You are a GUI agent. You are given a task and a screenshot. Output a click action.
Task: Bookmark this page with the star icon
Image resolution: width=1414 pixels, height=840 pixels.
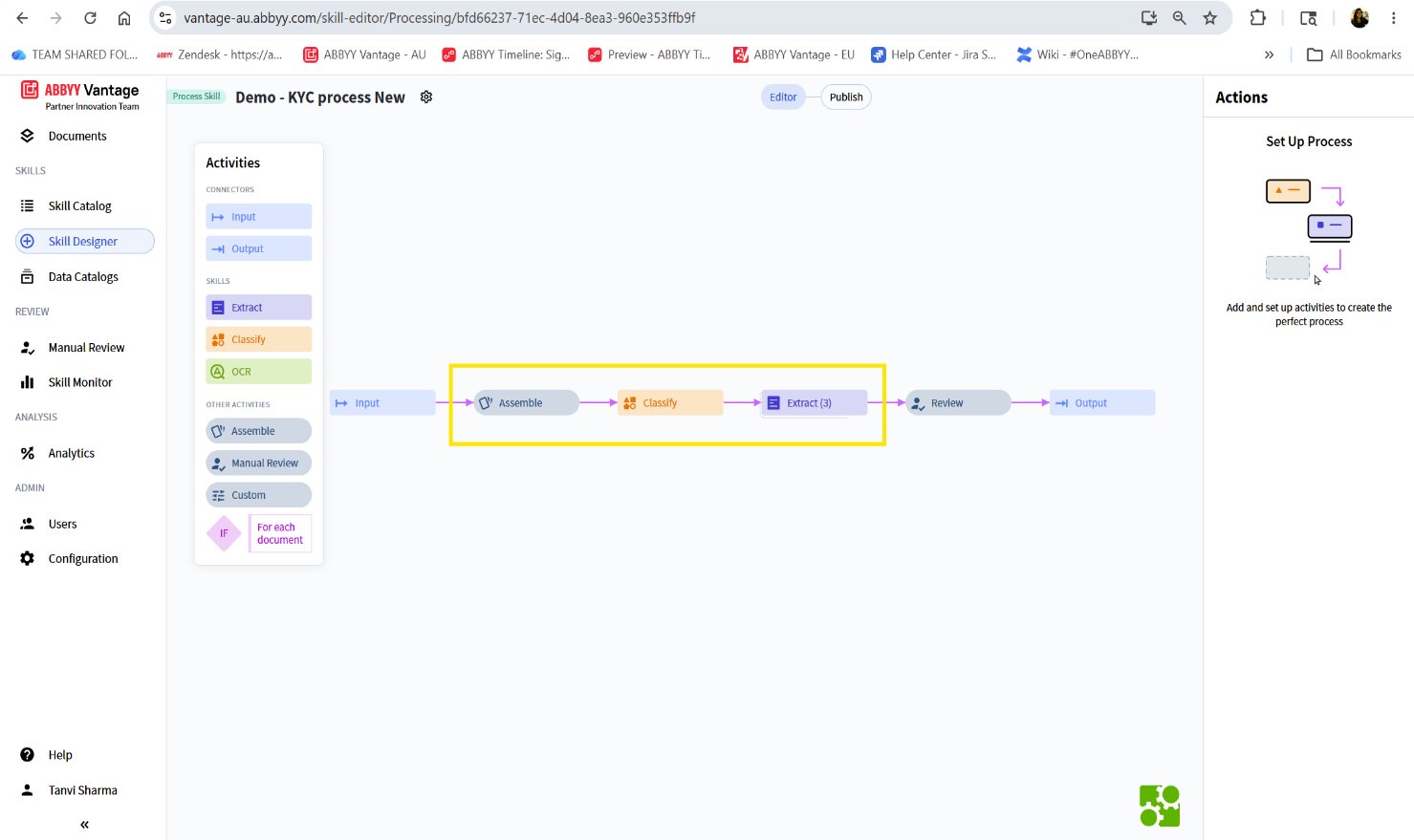(1210, 17)
